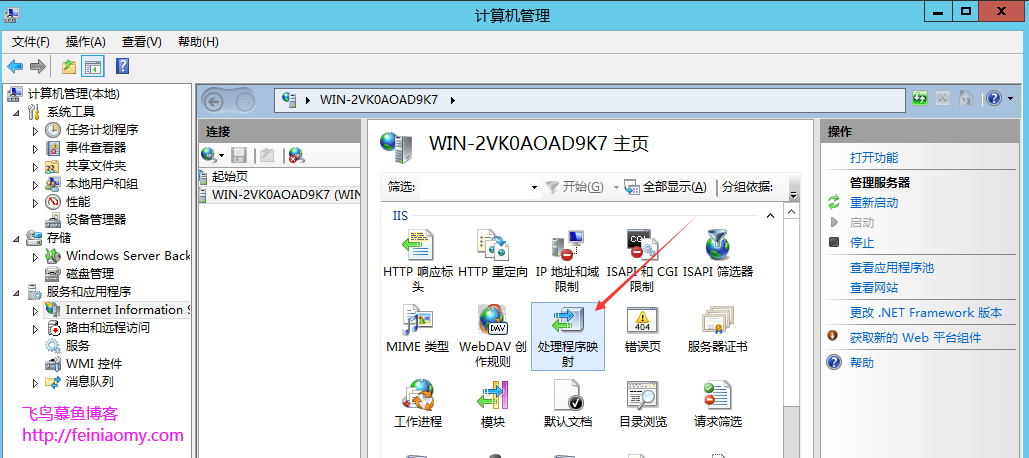Select 磁盘管理 in the tree
1029x458 pixels.
(x=90, y=274)
